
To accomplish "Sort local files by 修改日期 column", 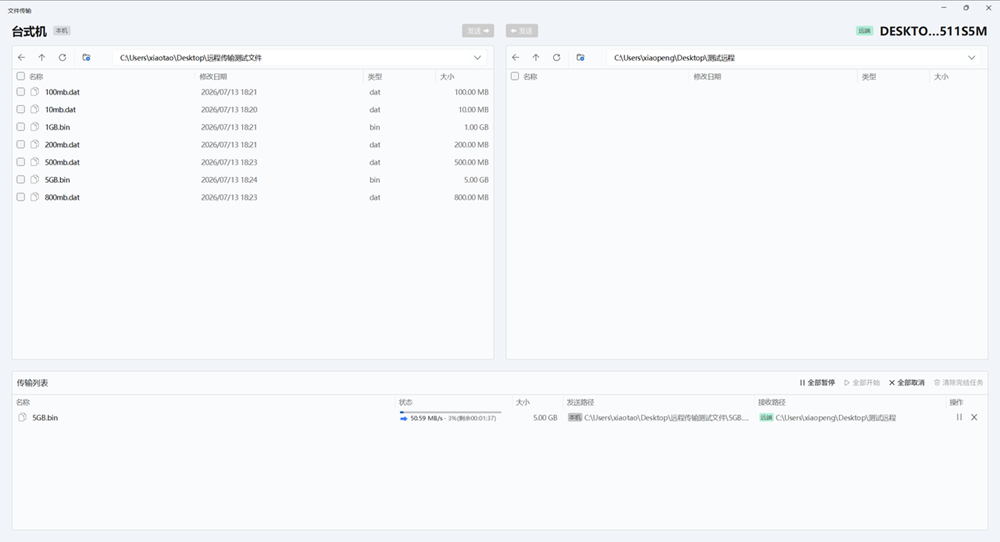I will [213, 77].
